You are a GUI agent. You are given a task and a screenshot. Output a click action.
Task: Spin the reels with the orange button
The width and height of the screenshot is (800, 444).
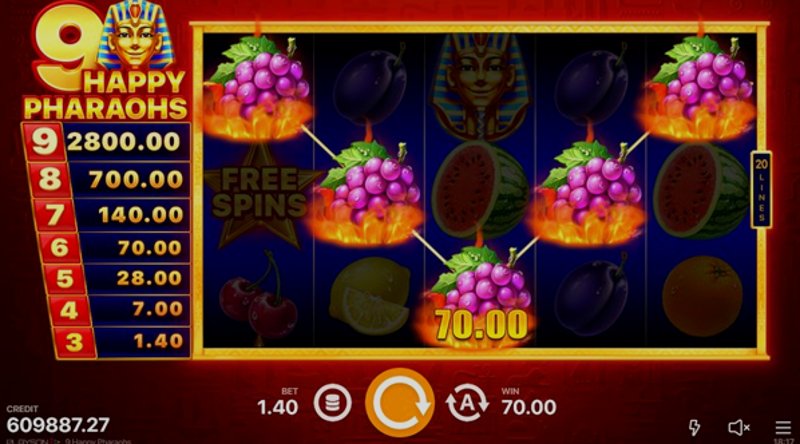click(x=400, y=402)
